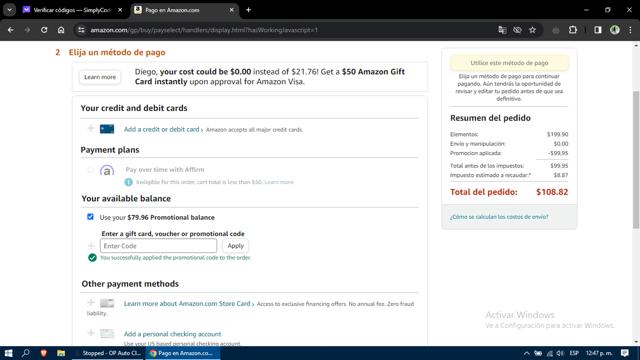This screenshot has height=360, width=640.
Task: Click the credit card image icon
Action: click(x=107, y=129)
